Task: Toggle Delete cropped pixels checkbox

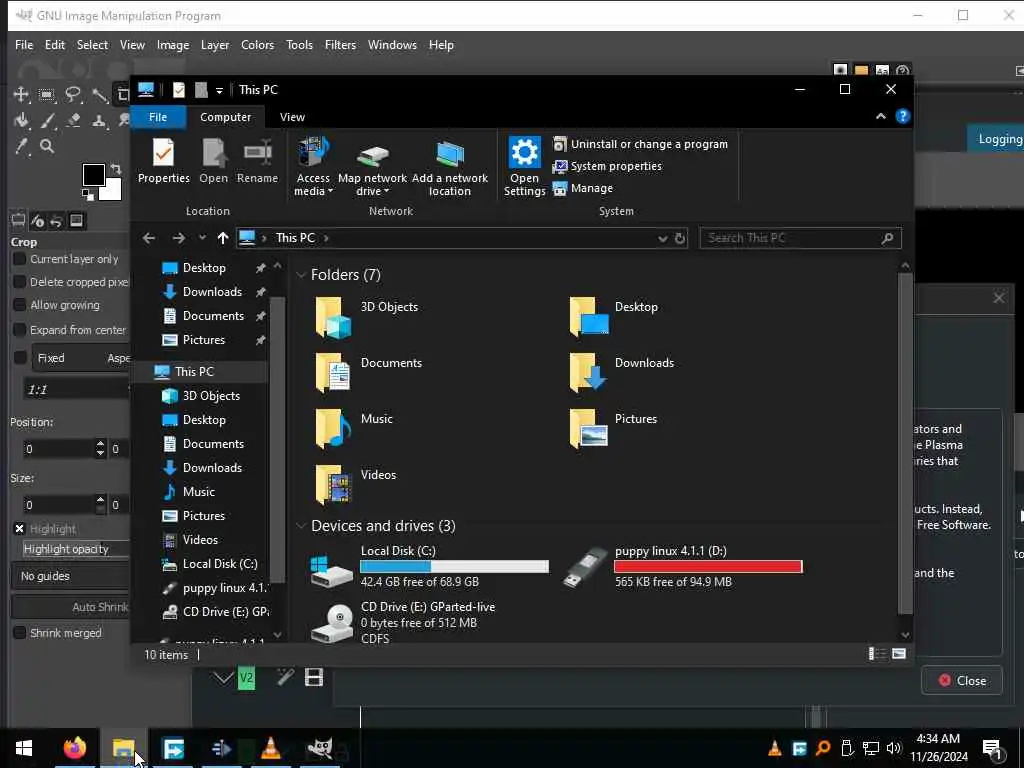Action: (x=20, y=282)
